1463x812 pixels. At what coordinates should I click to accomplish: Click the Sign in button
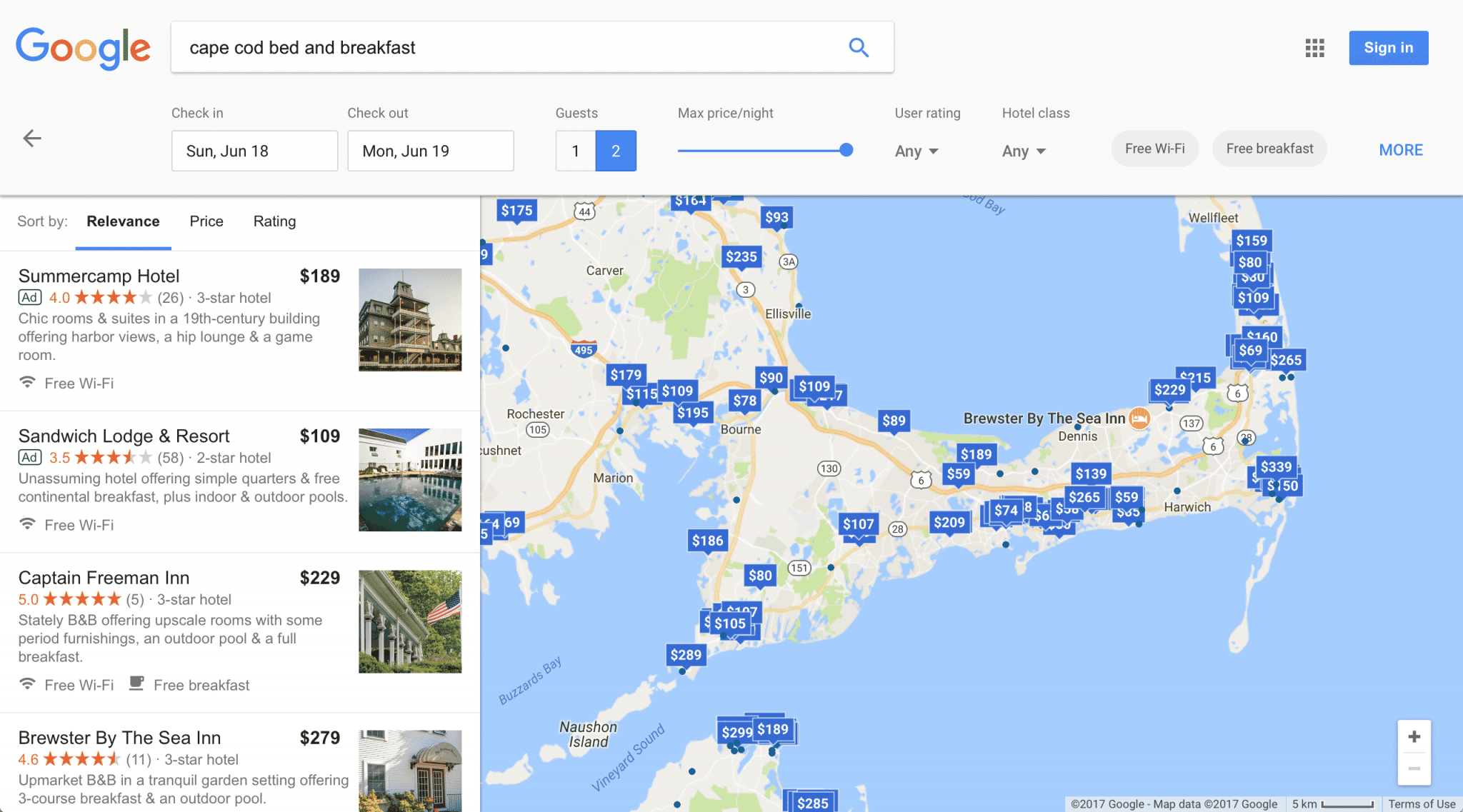1388,48
